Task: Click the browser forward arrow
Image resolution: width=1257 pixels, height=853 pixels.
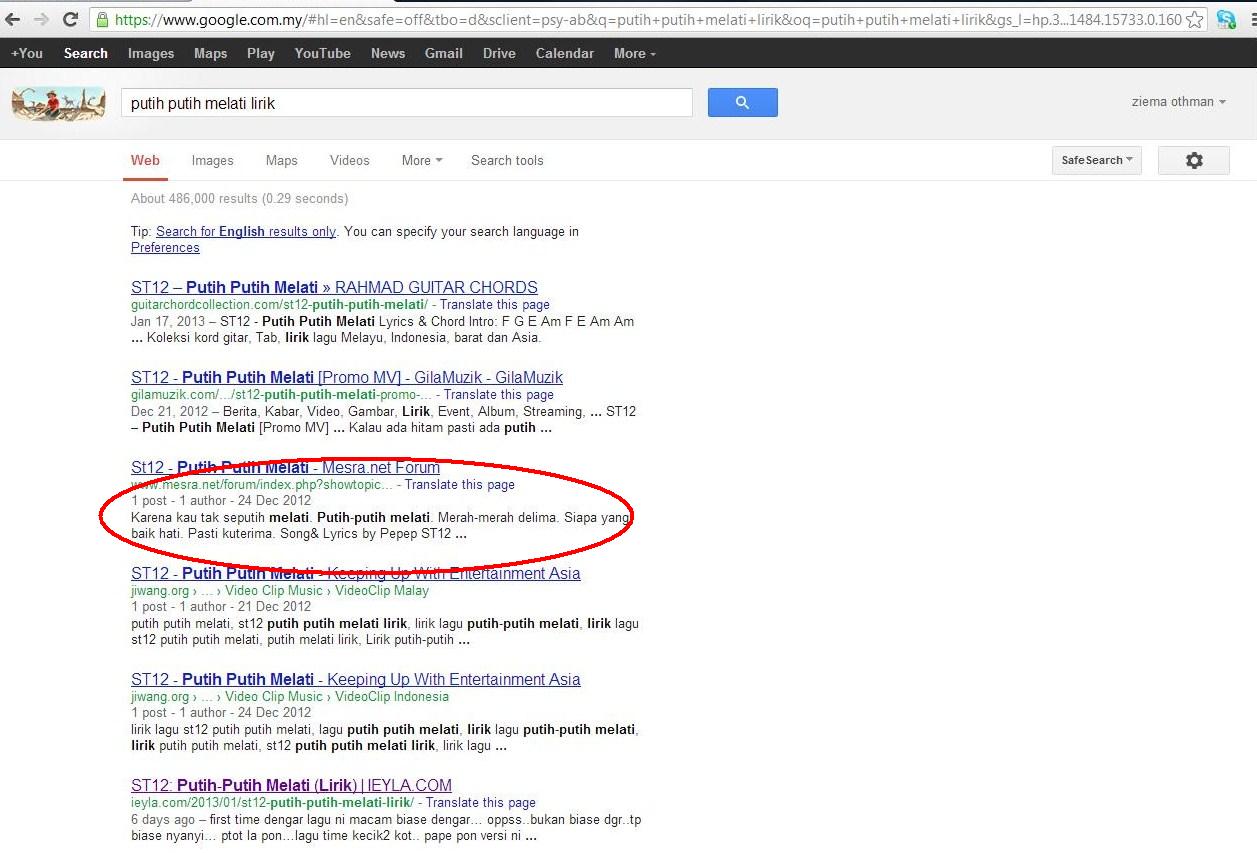Action: click(41, 19)
